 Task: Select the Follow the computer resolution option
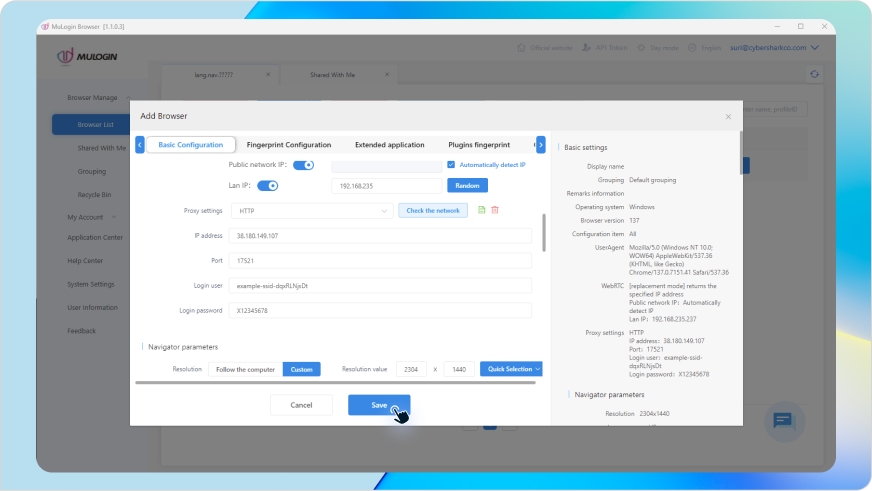pos(245,369)
